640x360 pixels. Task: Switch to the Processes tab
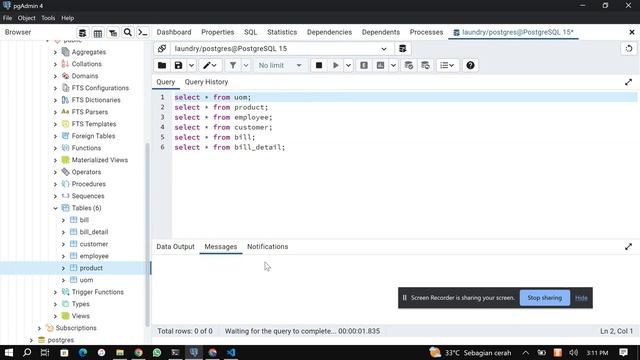(x=427, y=32)
